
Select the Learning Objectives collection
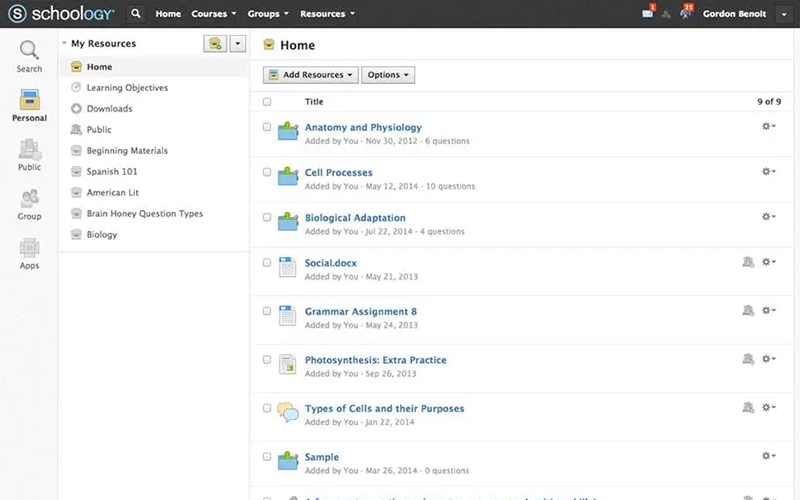click(127, 88)
